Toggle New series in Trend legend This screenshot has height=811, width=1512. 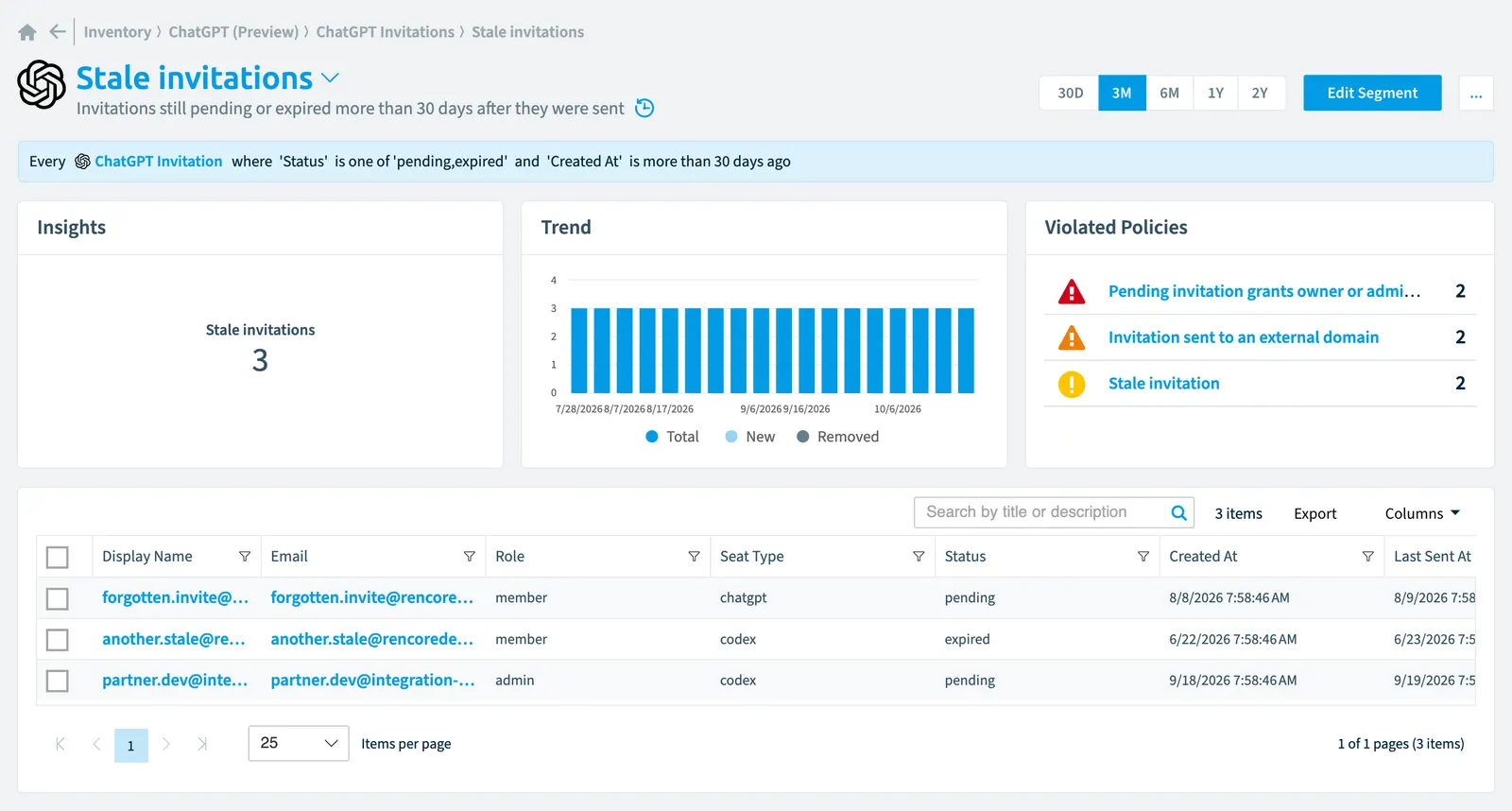pos(750,437)
